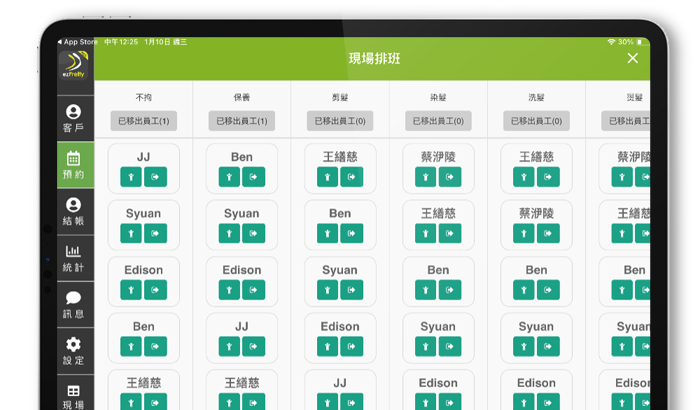Move Edison to top in 剪髮 column
This screenshot has height=410, width=700.
point(327,346)
